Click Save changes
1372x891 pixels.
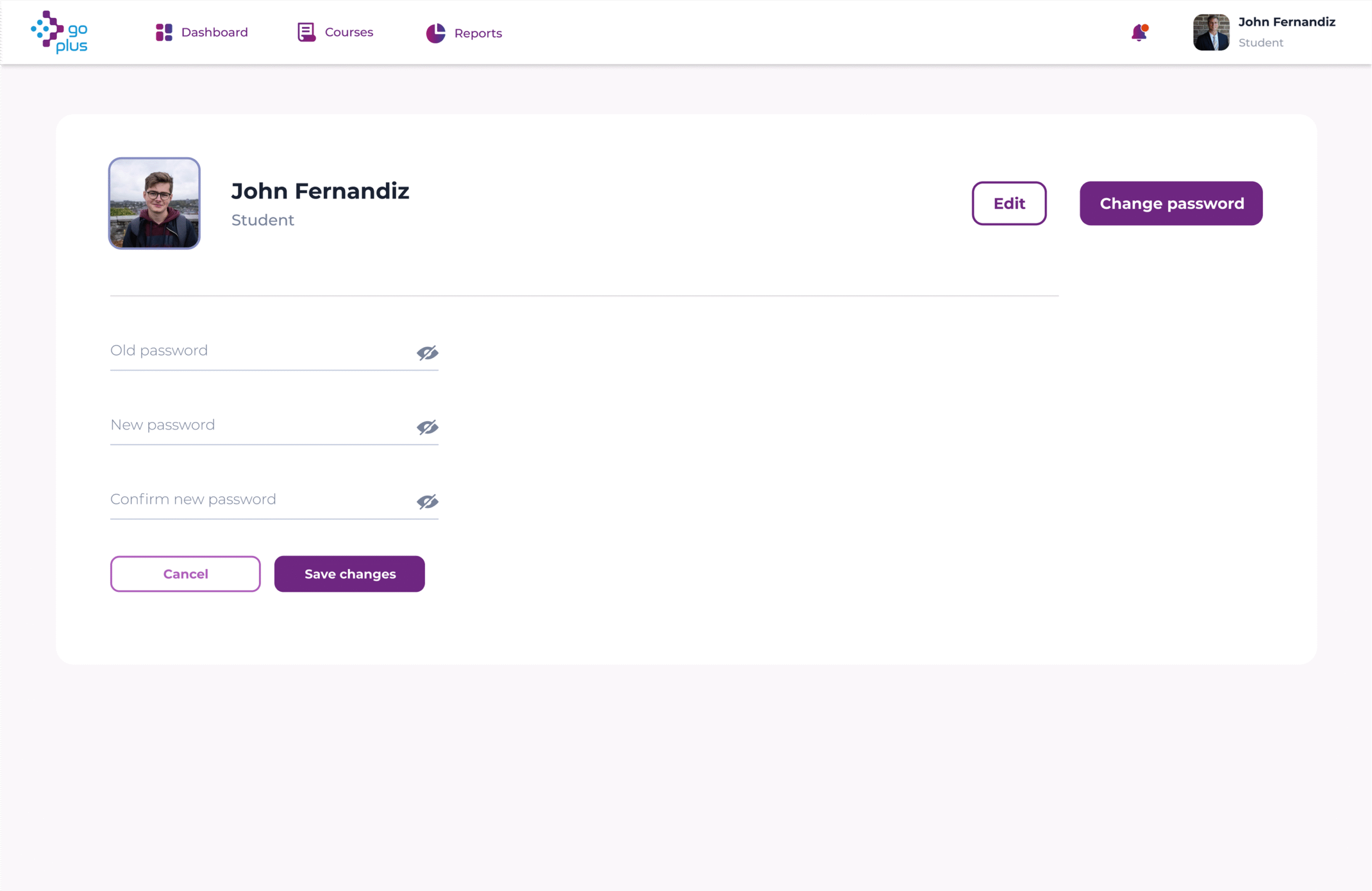[x=349, y=574]
